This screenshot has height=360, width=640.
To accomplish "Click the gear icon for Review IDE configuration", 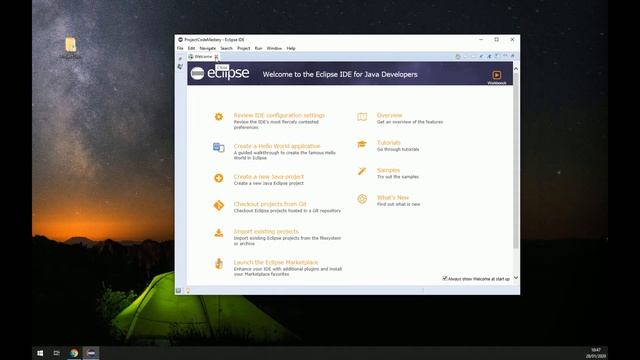I will pos(219,117).
